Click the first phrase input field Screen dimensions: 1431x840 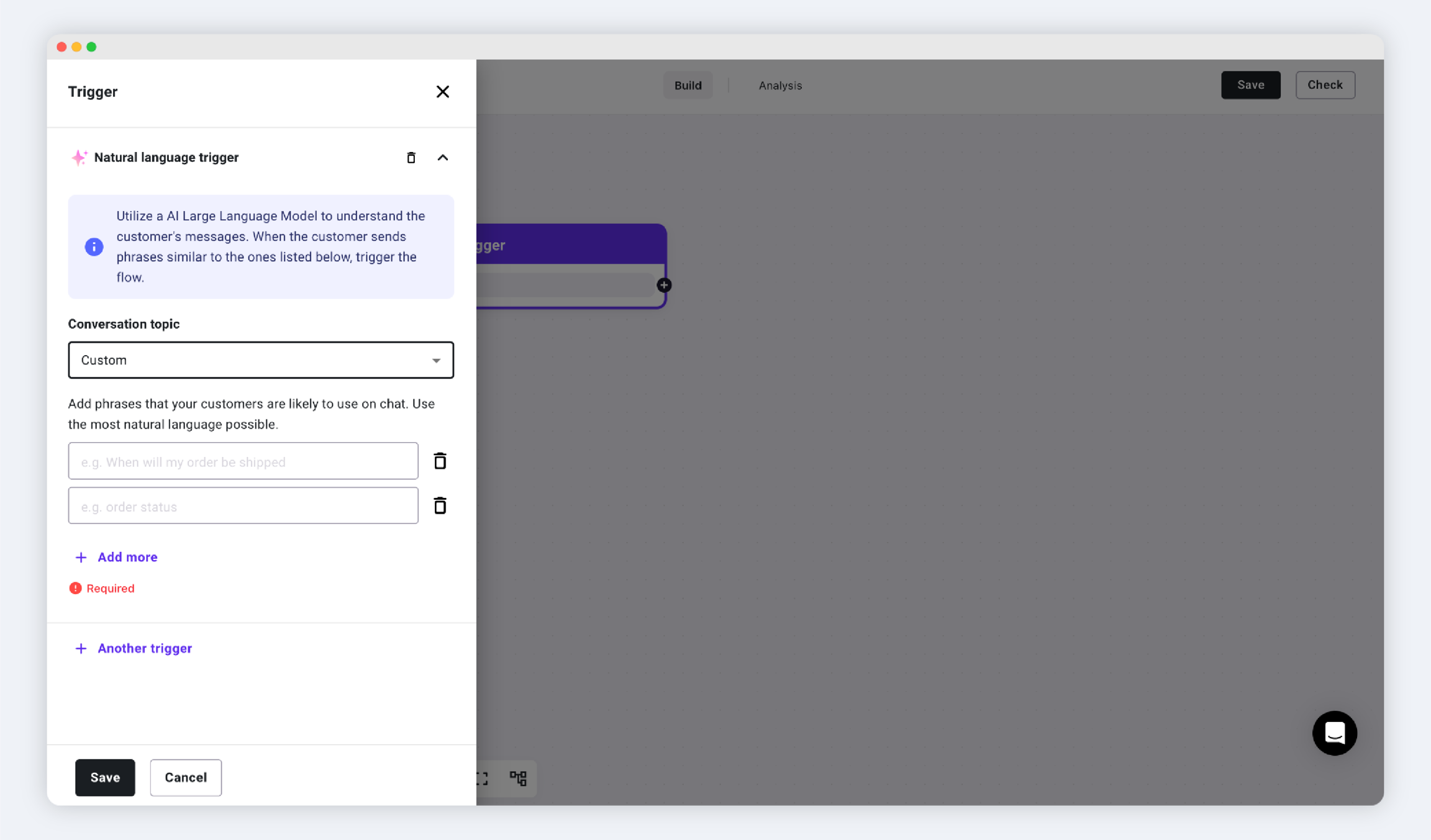point(243,461)
